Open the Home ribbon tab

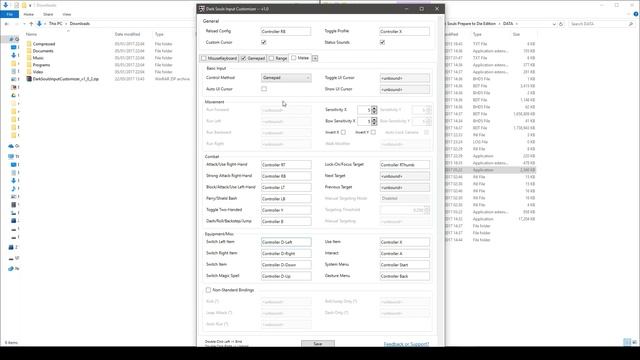pyautogui.click(x=29, y=14)
